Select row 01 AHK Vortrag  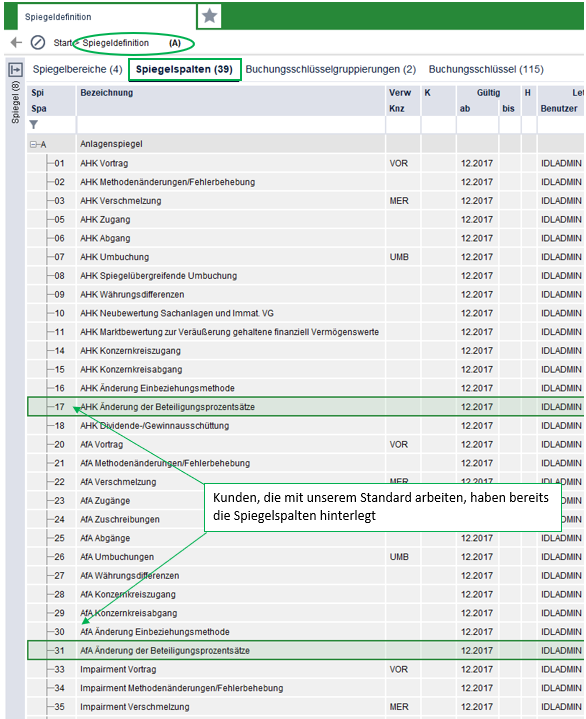[305, 163]
